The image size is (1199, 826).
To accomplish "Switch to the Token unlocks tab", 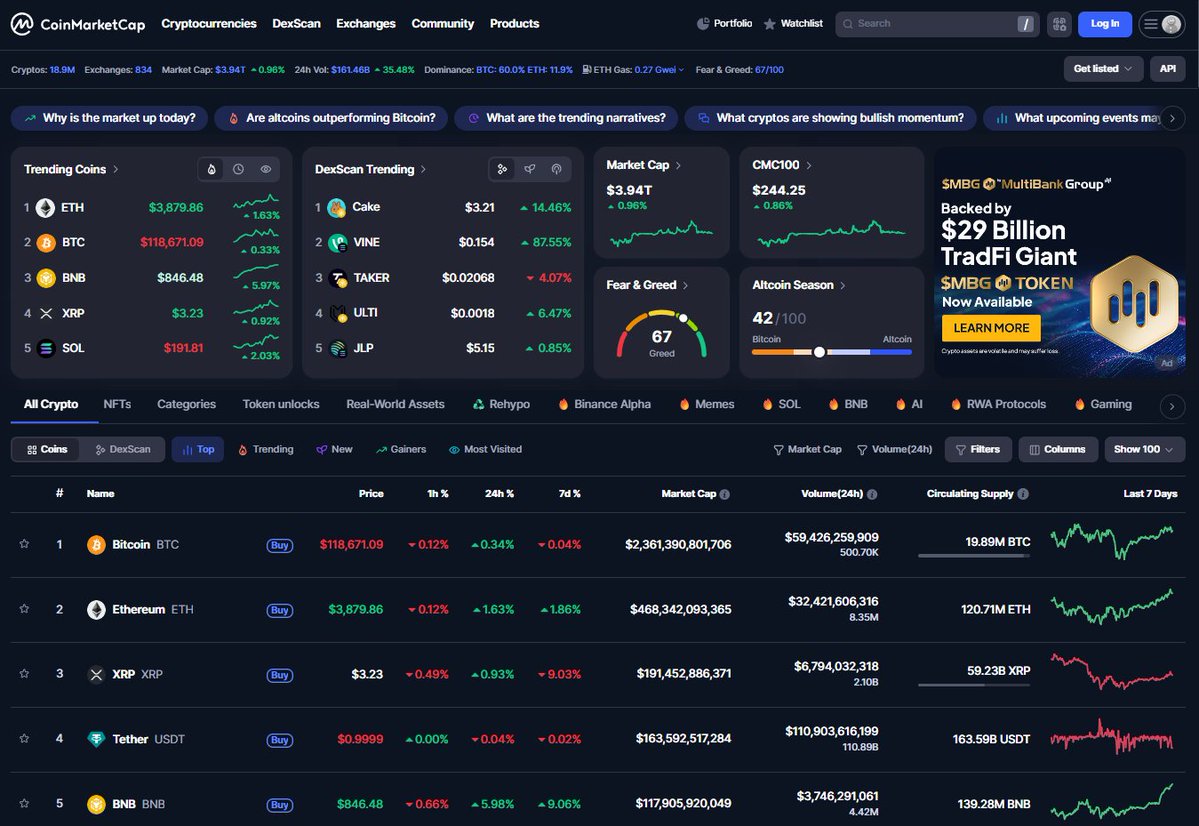I will (x=281, y=404).
